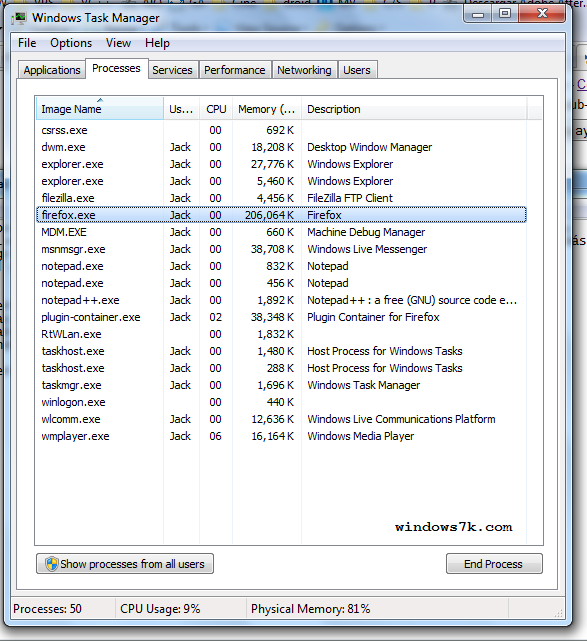The image size is (587, 641).
Task: Click the 206,064 K memory value
Action: point(269,215)
